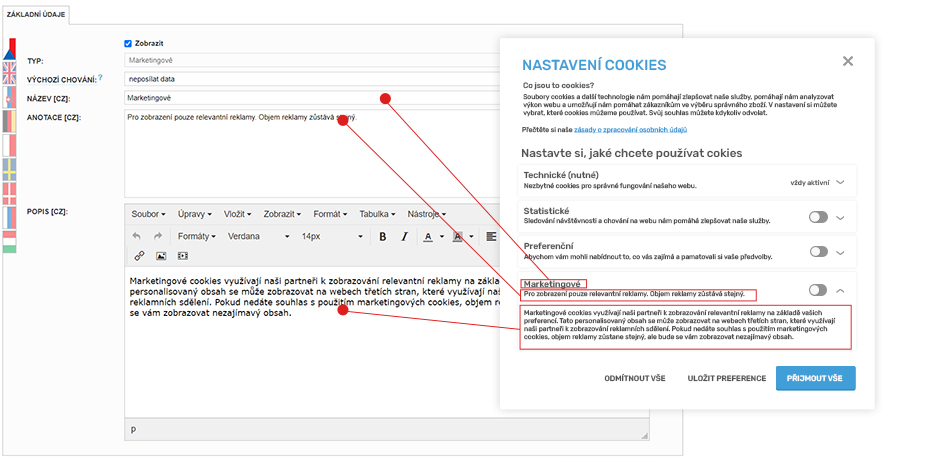Screen dimensions: 950x462
Task: Click the 'vždy aktivní' label
Action: 809,182
